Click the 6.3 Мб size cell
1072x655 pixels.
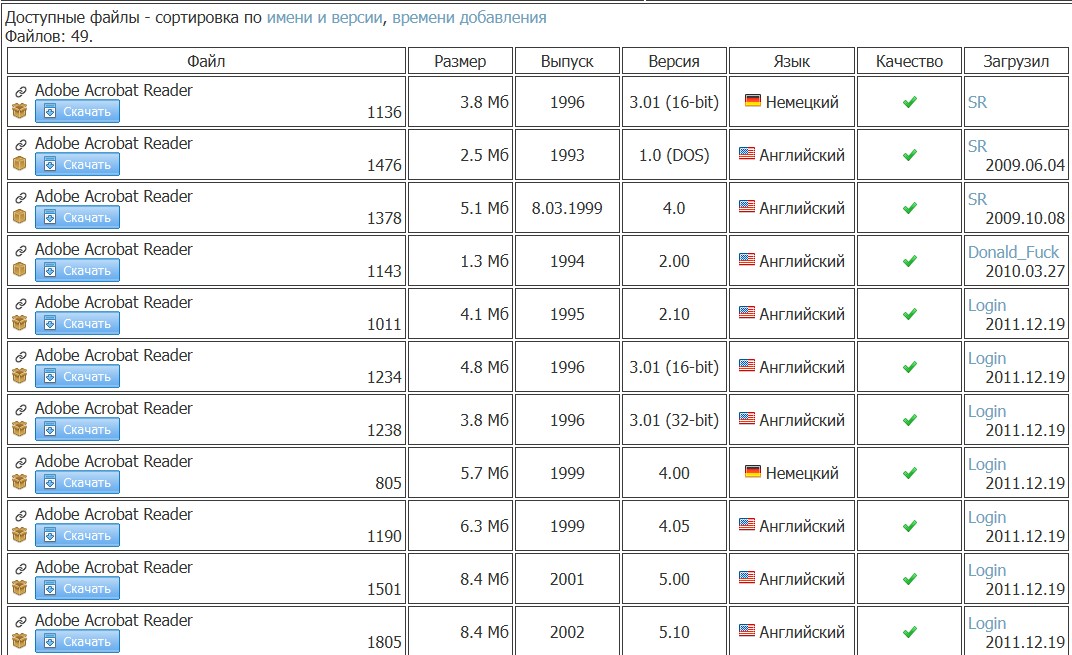(x=460, y=526)
